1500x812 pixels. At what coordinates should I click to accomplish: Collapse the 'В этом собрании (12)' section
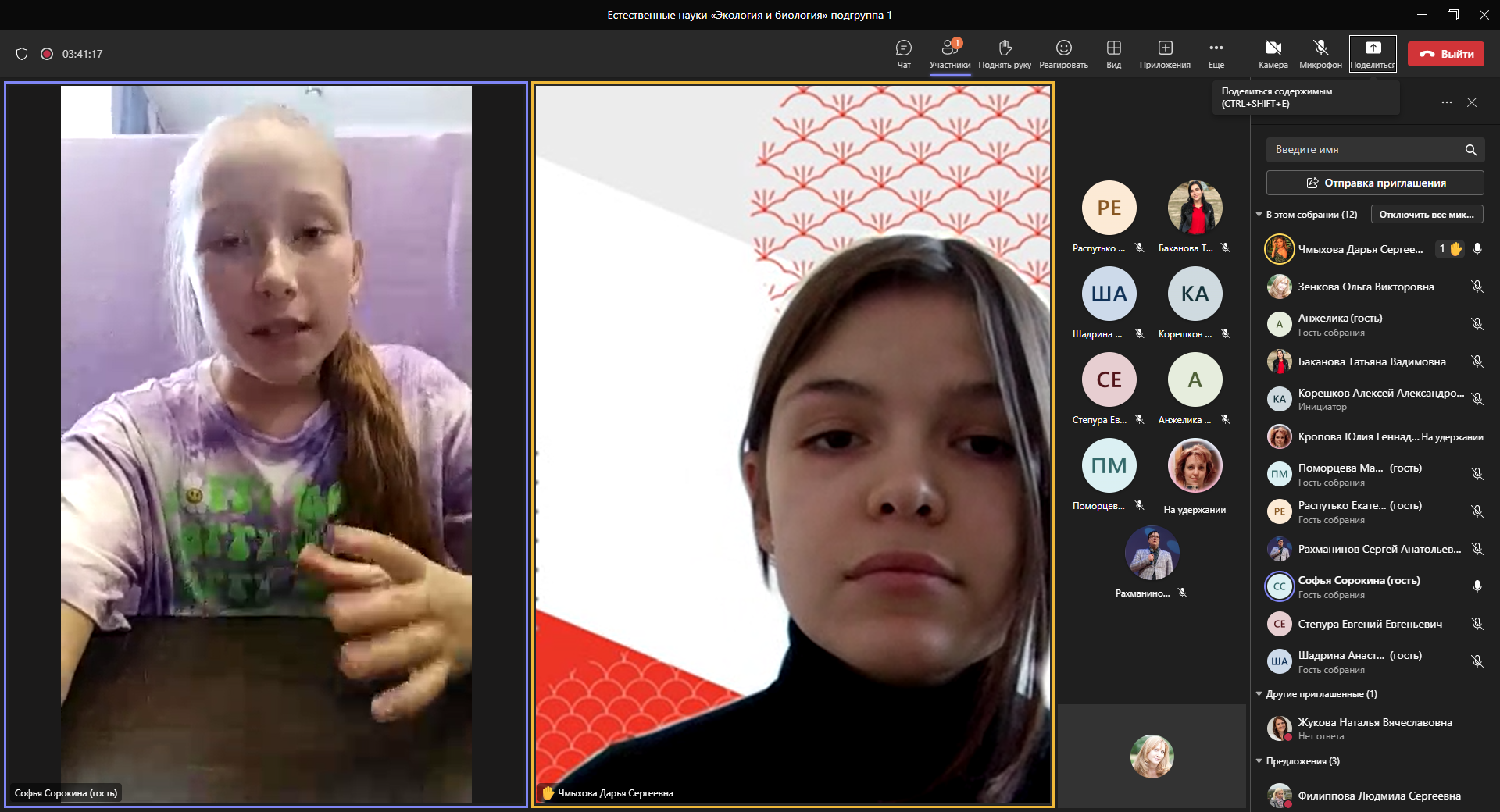(x=1259, y=215)
